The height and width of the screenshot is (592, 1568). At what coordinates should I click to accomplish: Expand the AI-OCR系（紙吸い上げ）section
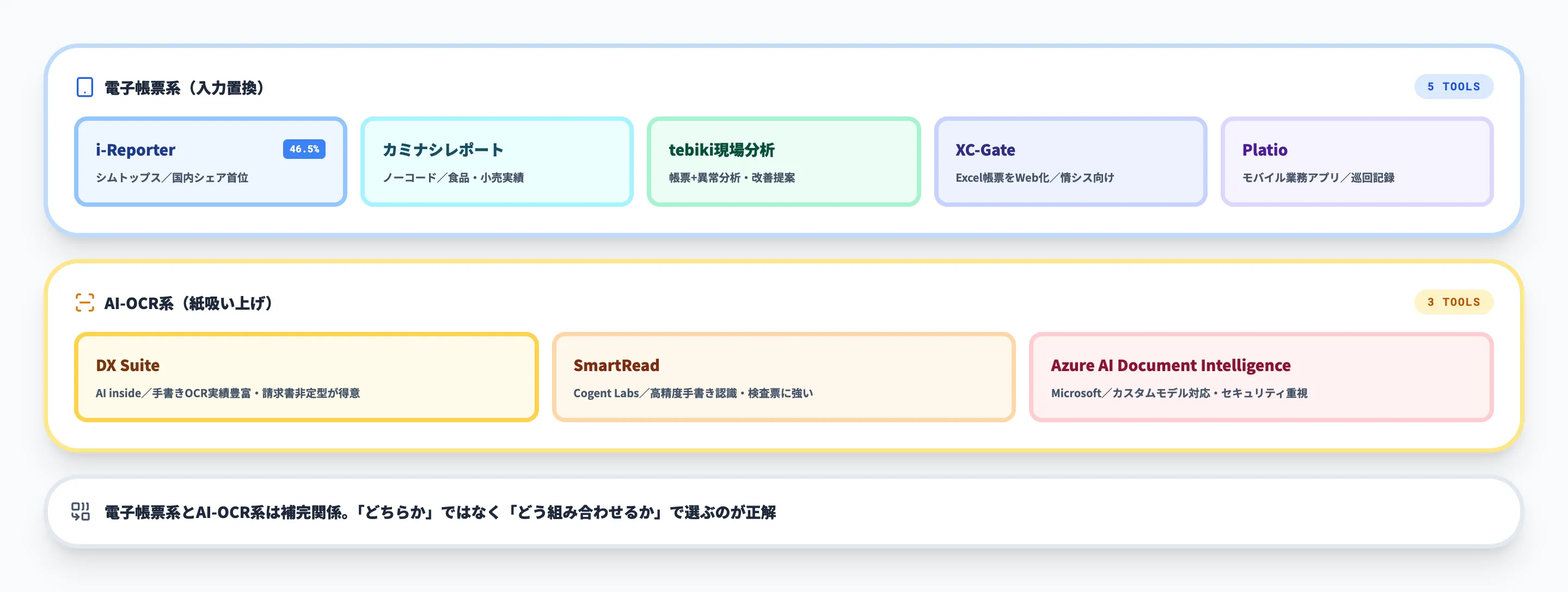pos(189,303)
